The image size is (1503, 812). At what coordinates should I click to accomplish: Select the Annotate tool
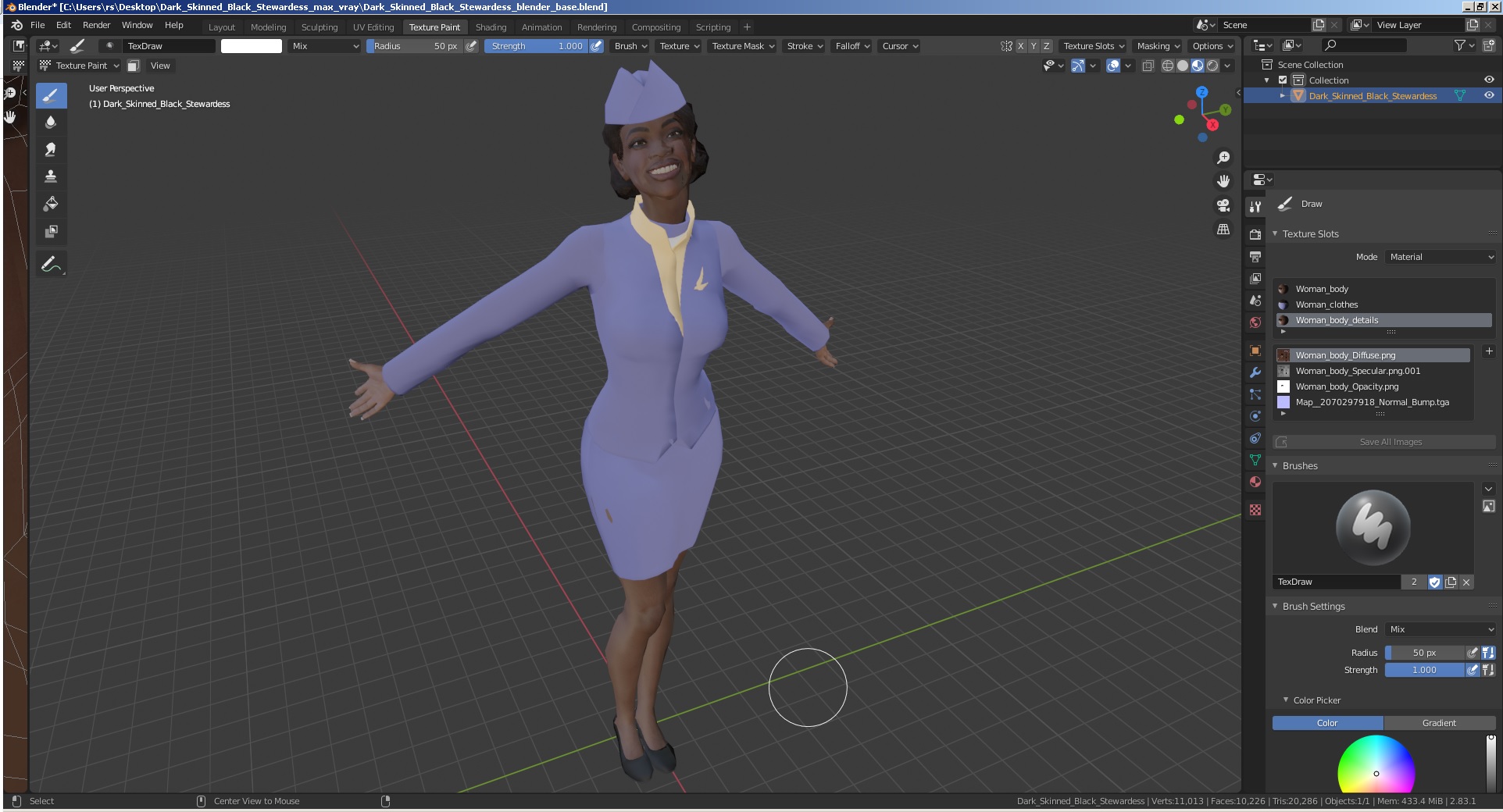pos(51,265)
